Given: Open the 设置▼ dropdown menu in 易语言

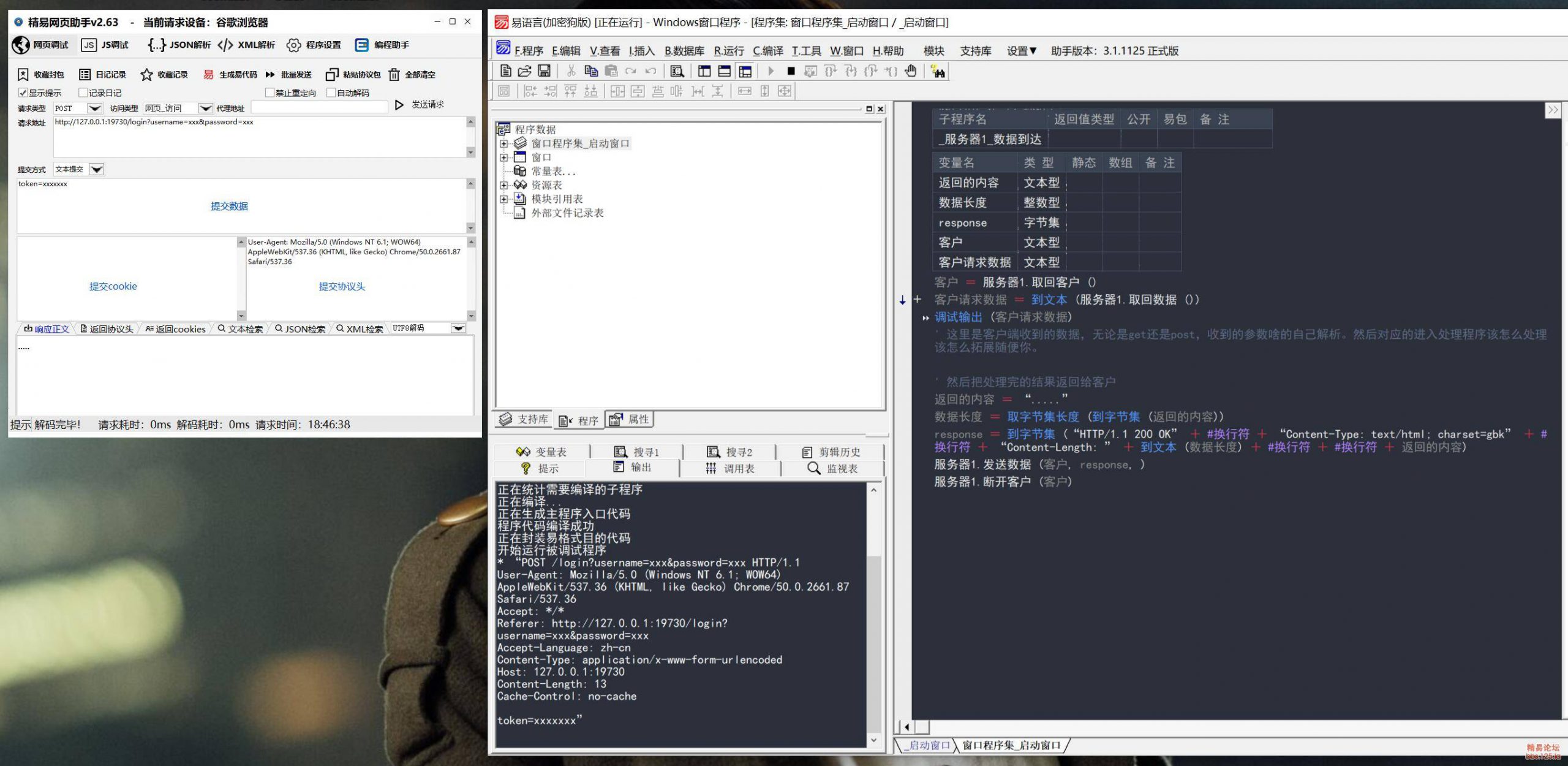Looking at the screenshot, I should 1022,51.
